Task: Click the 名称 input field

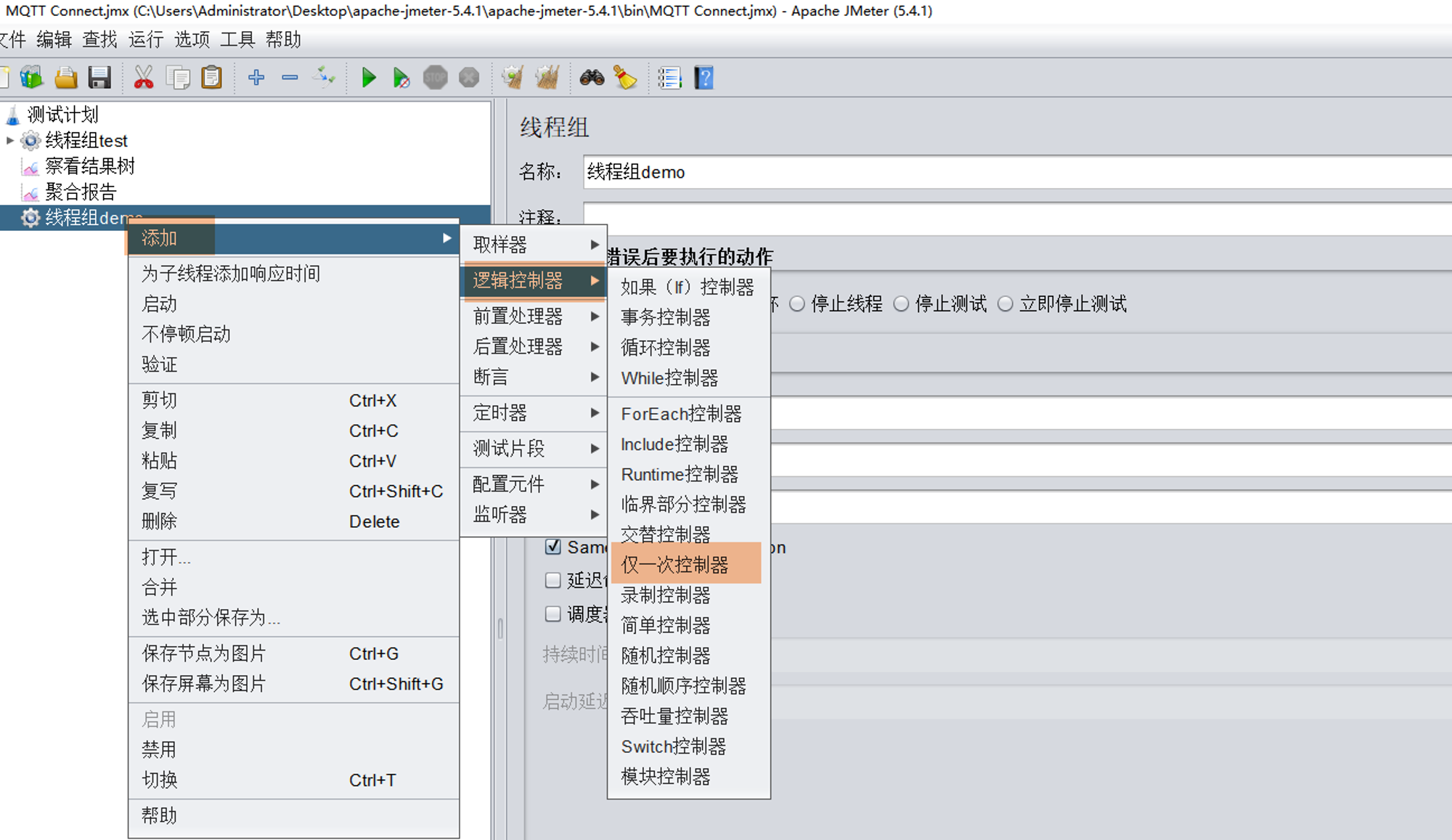Action: [x=1018, y=172]
